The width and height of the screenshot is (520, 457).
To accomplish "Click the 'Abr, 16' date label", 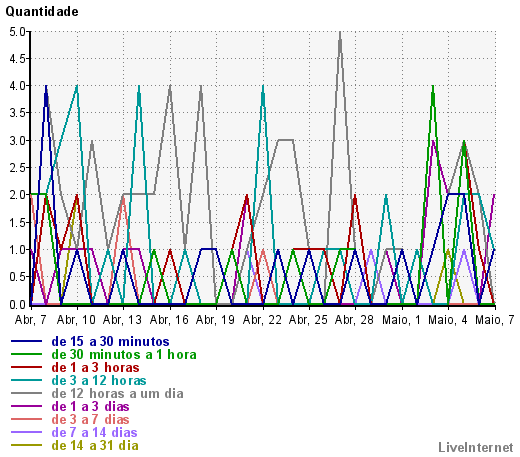I will (169, 320).
